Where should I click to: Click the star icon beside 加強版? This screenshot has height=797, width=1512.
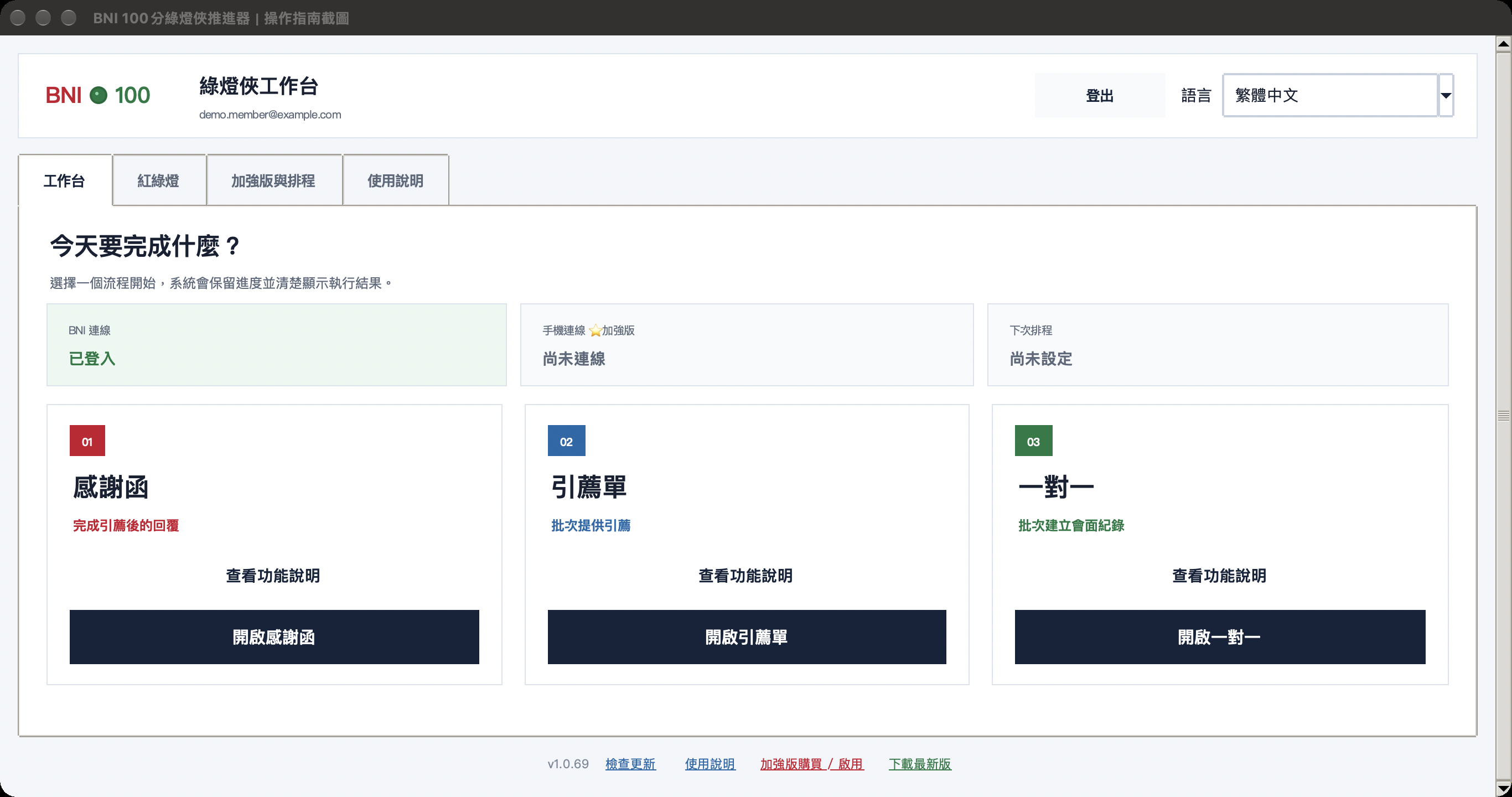click(x=594, y=330)
